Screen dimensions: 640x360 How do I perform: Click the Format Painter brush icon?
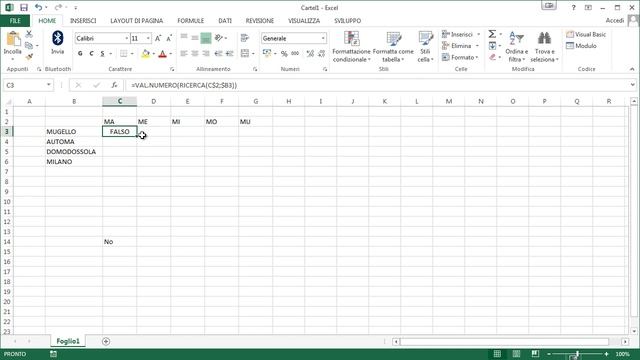click(29, 57)
